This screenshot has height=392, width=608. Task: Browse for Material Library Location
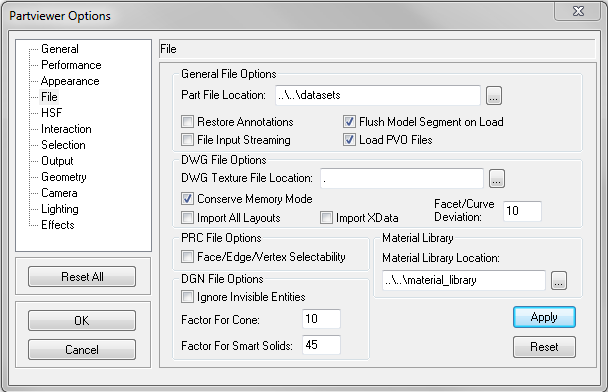click(559, 281)
